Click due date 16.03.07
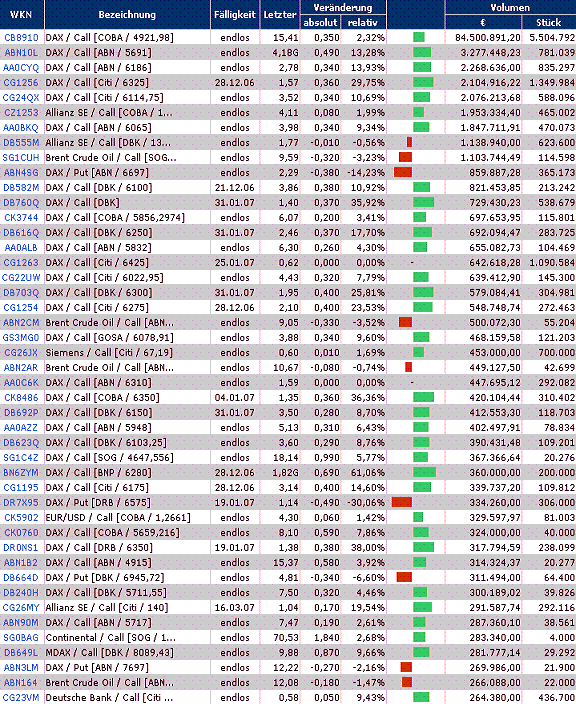This screenshot has width=576, height=704. pyautogui.click(x=234, y=607)
